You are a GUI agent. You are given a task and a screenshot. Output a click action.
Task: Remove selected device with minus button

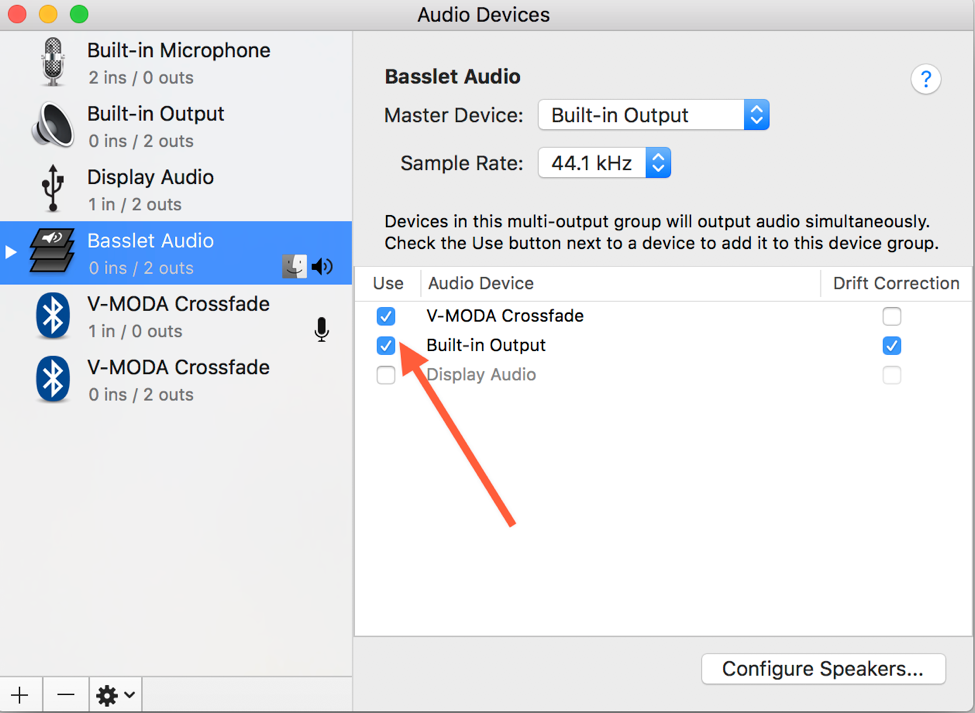pos(66,694)
